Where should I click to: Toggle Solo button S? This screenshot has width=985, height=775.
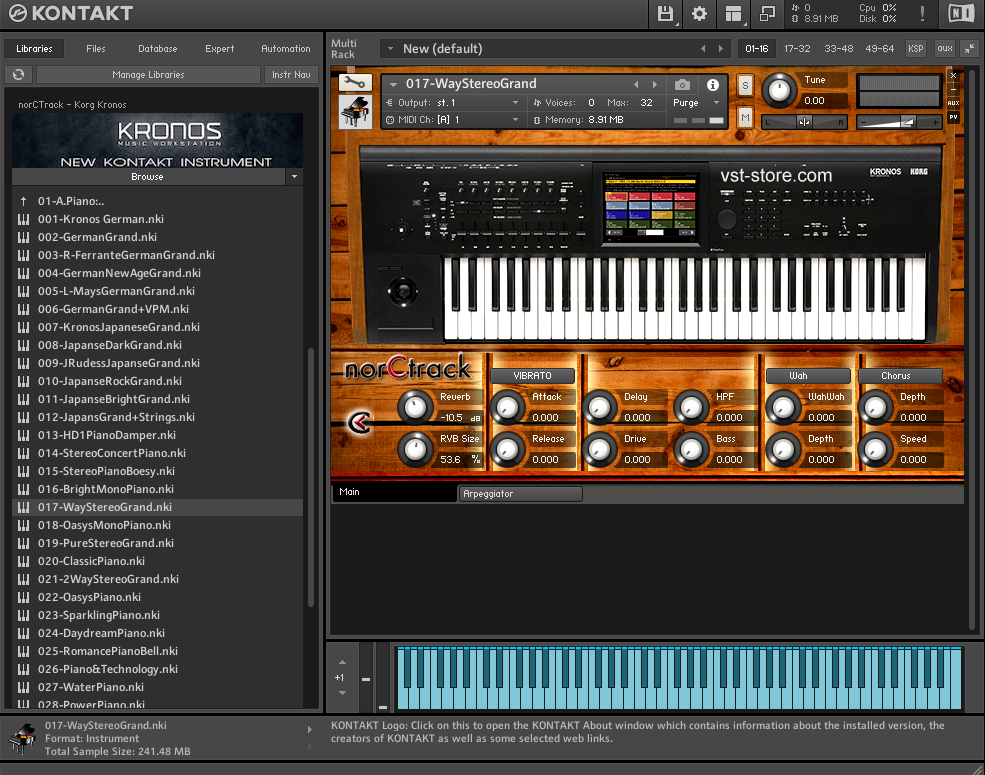[745, 85]
